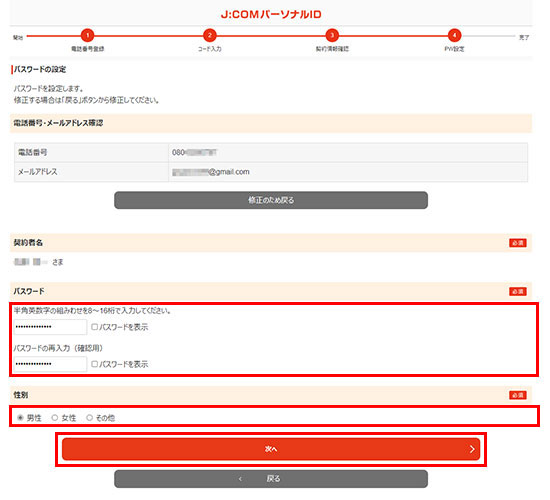Click the gray 戻る button

(x=271, y=479)
